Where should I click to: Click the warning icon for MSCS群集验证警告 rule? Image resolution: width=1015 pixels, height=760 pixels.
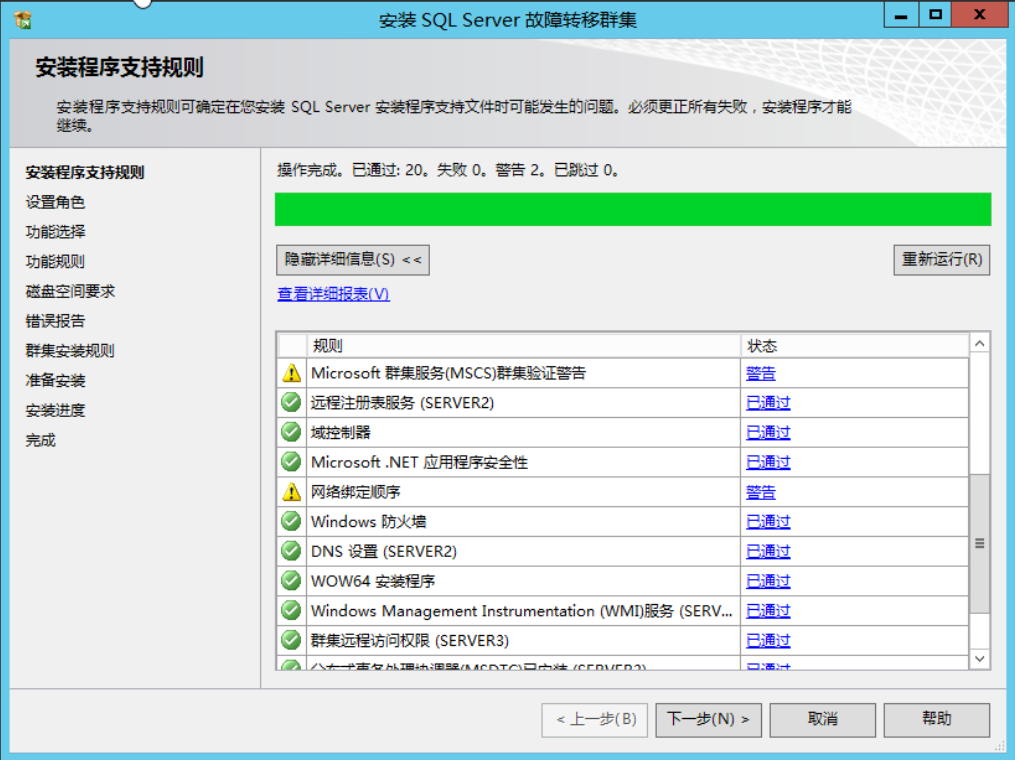(291, 373)
